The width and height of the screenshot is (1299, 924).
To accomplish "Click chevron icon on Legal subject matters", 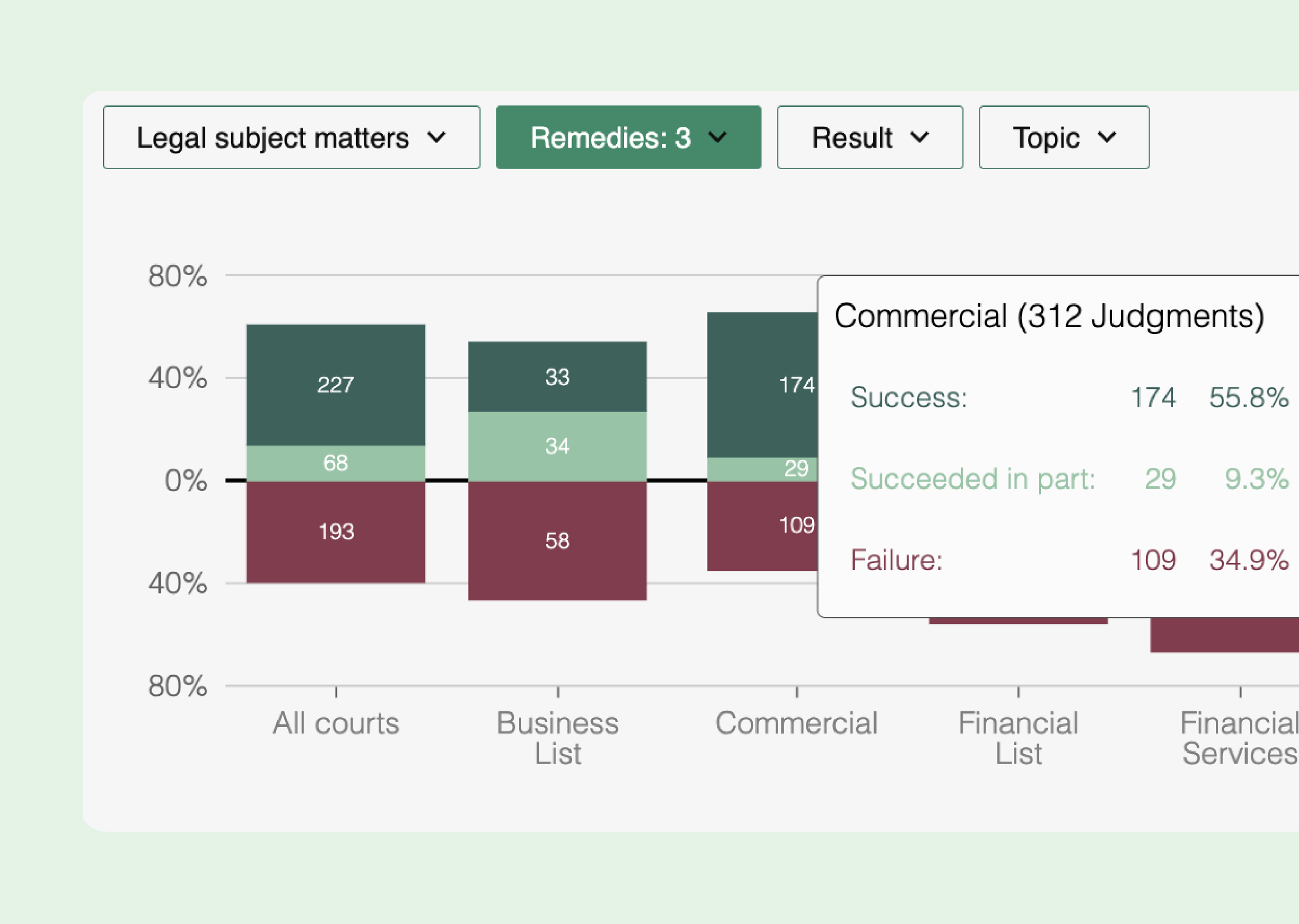I will point(436,138).
